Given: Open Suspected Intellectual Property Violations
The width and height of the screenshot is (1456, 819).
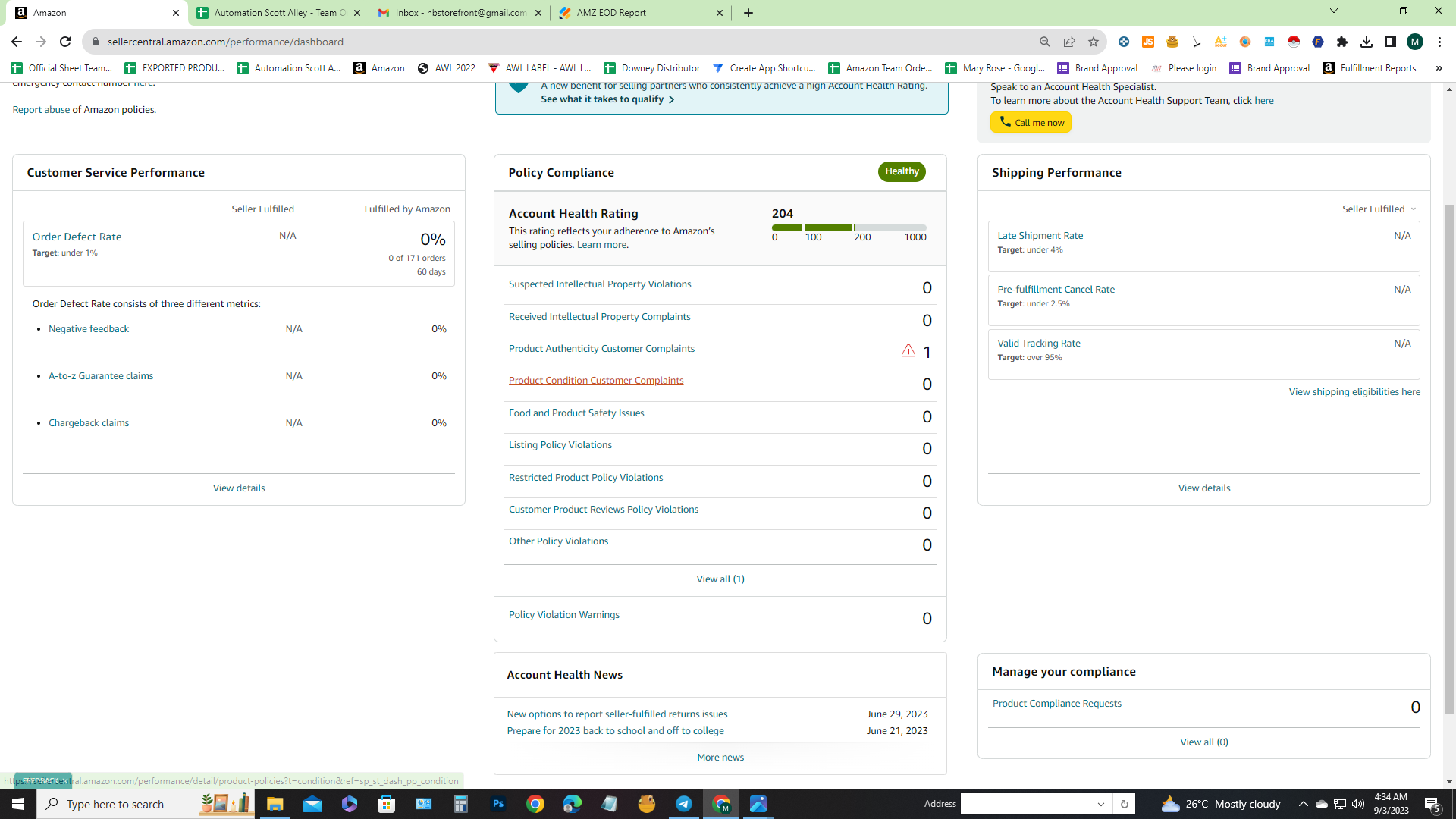Looking at the screenshot, I should click(600, 284).
